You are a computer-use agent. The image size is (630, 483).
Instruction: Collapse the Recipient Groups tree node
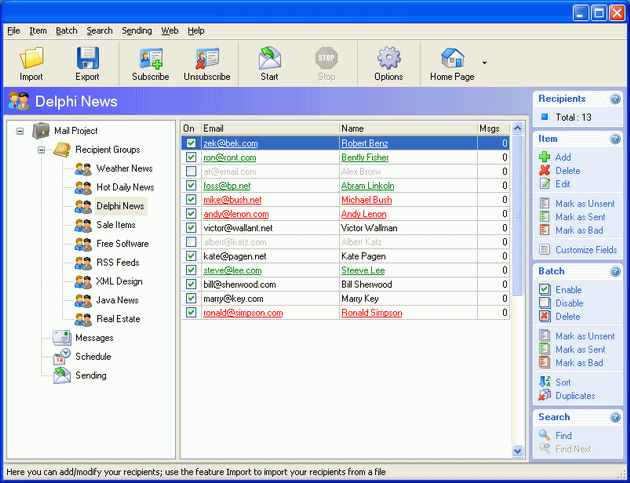42,150
